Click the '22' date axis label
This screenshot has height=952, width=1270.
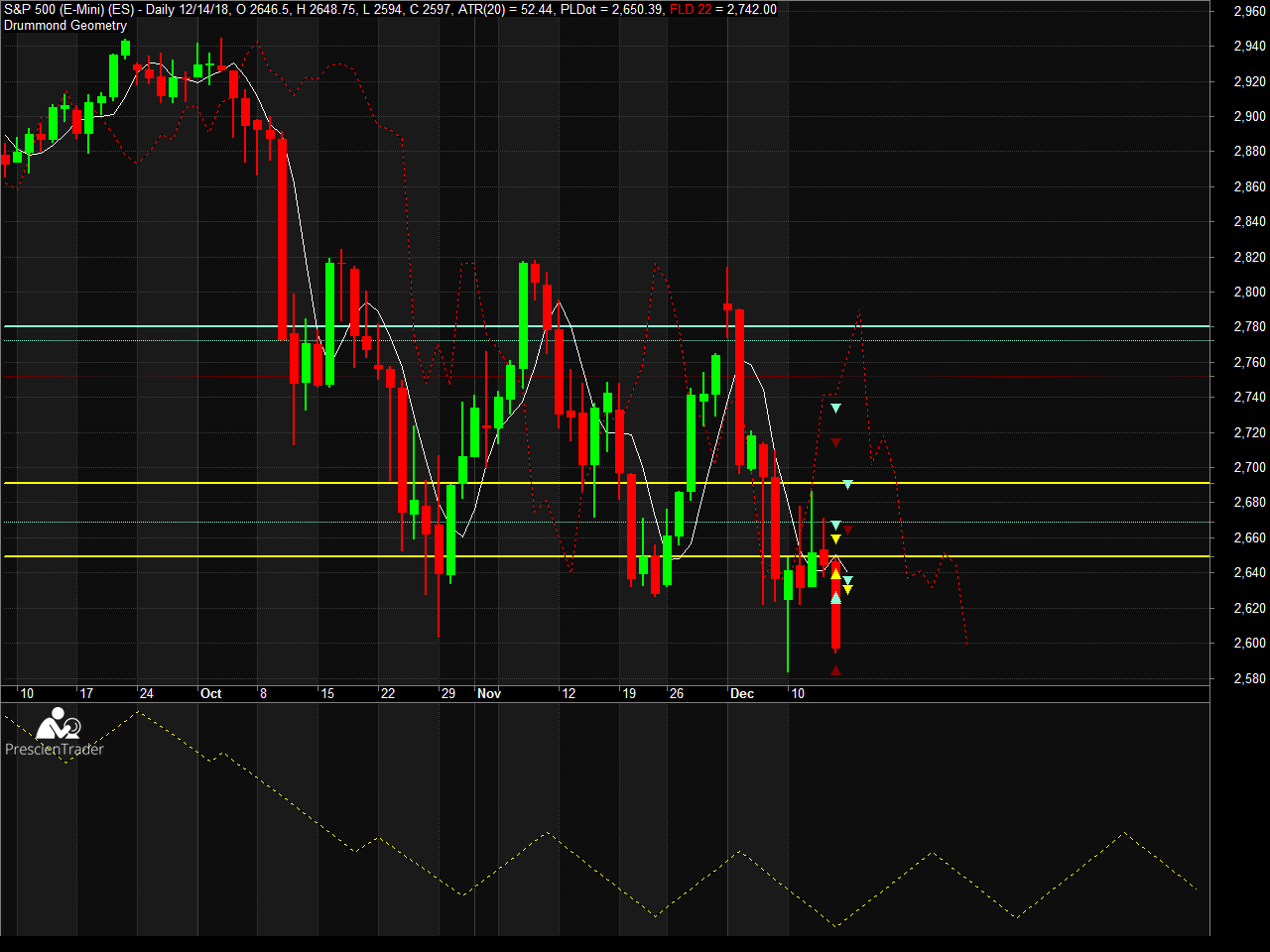(x=388, y=693)
